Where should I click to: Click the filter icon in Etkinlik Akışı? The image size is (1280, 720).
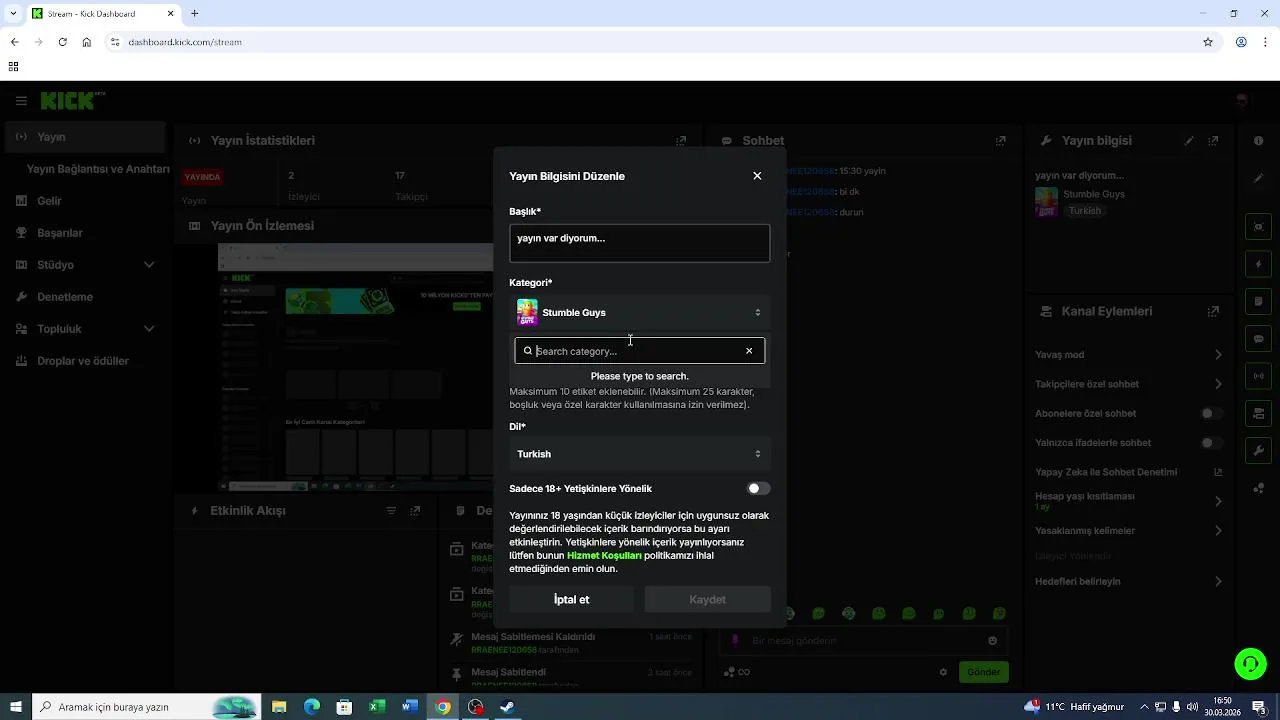(x=391, y=511)
